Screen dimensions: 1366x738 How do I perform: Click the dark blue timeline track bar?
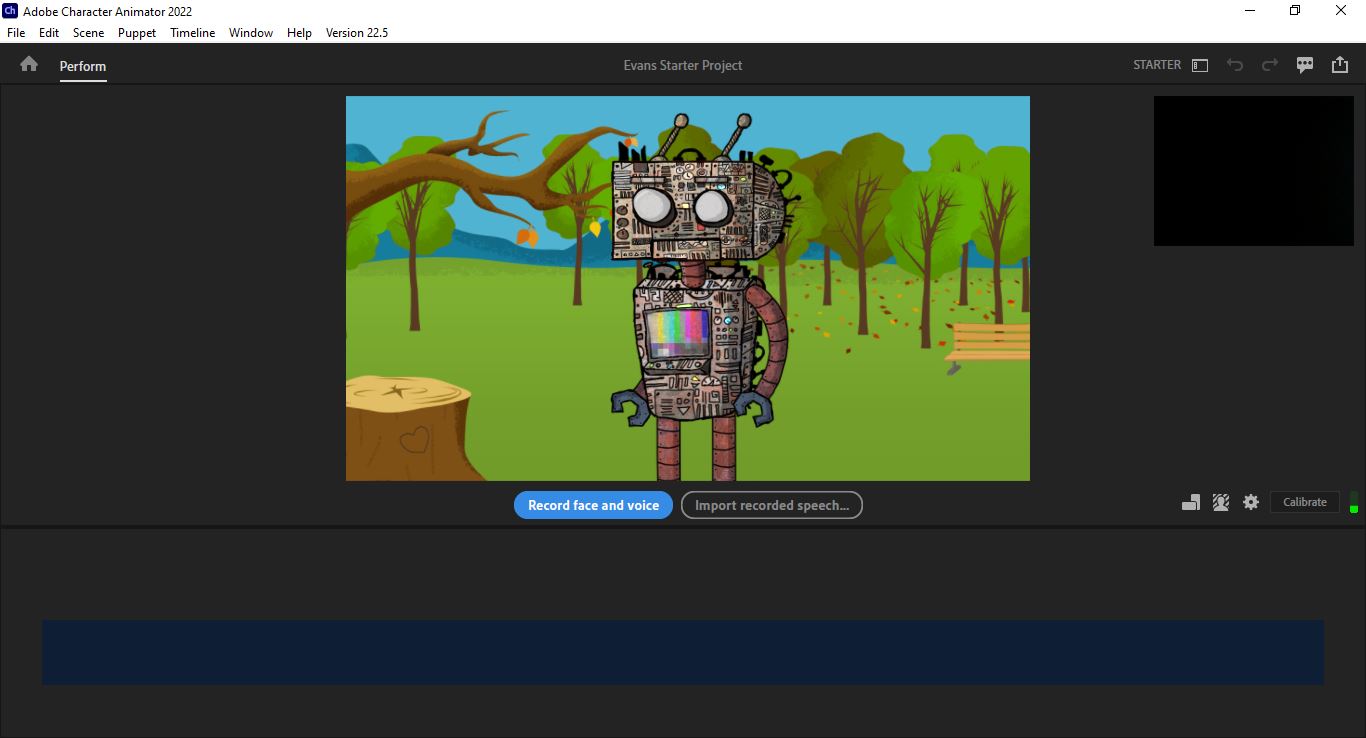coord(683,652)
